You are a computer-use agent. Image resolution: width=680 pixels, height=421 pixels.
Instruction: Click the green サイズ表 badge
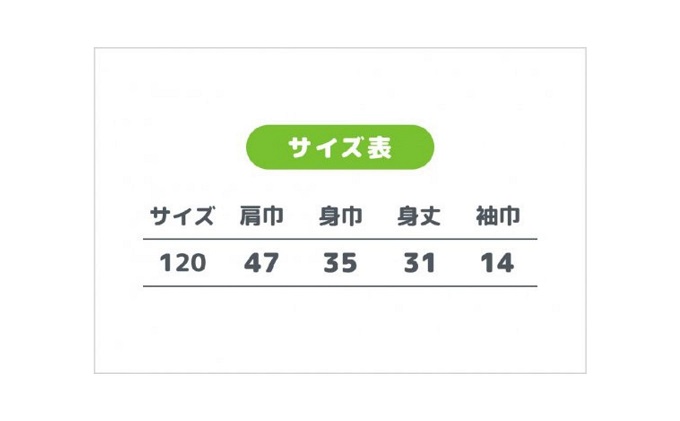pyautogui.click(x=340, y=147)
